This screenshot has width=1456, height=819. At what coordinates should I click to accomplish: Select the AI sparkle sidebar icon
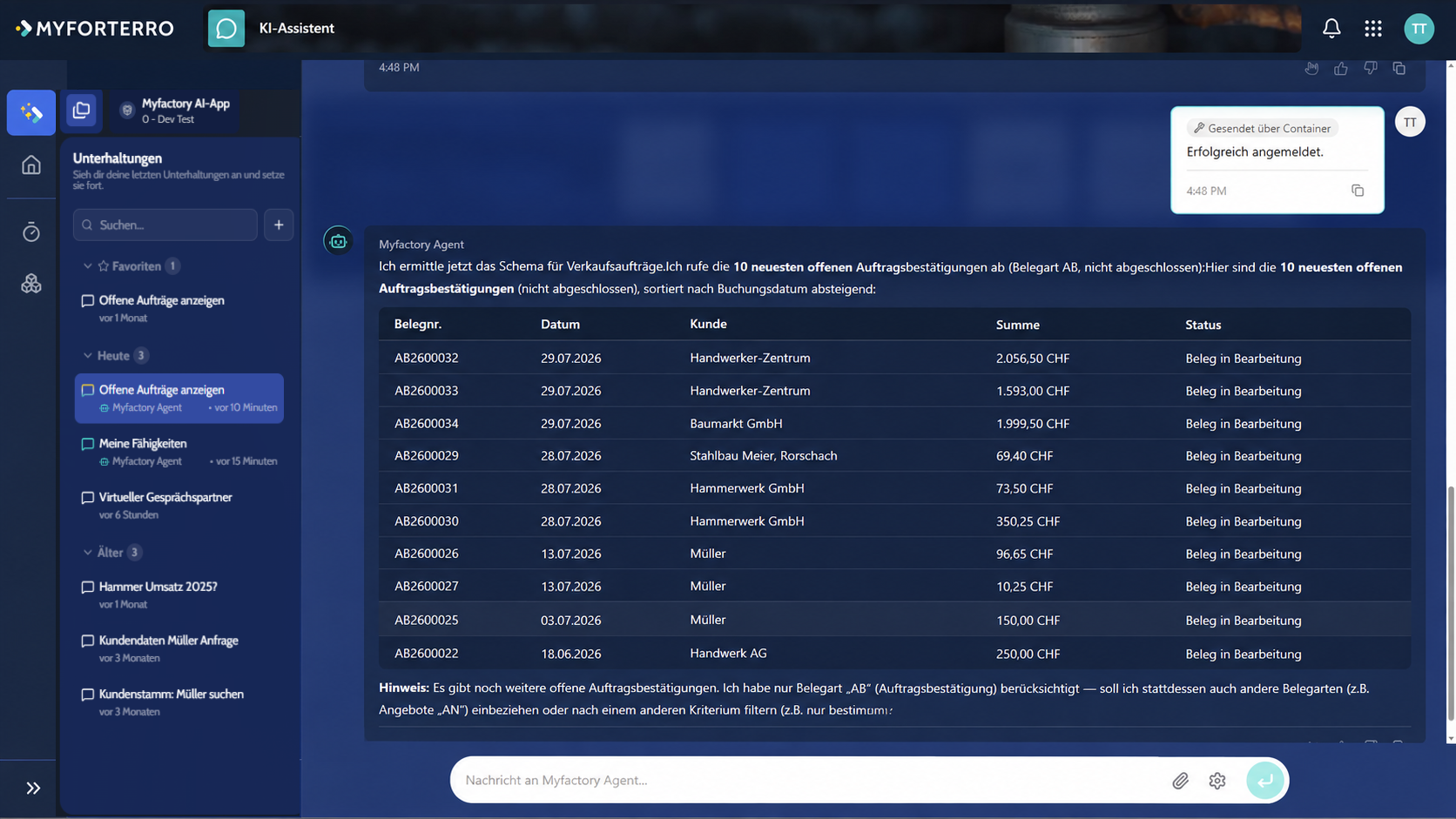(31, 112)
